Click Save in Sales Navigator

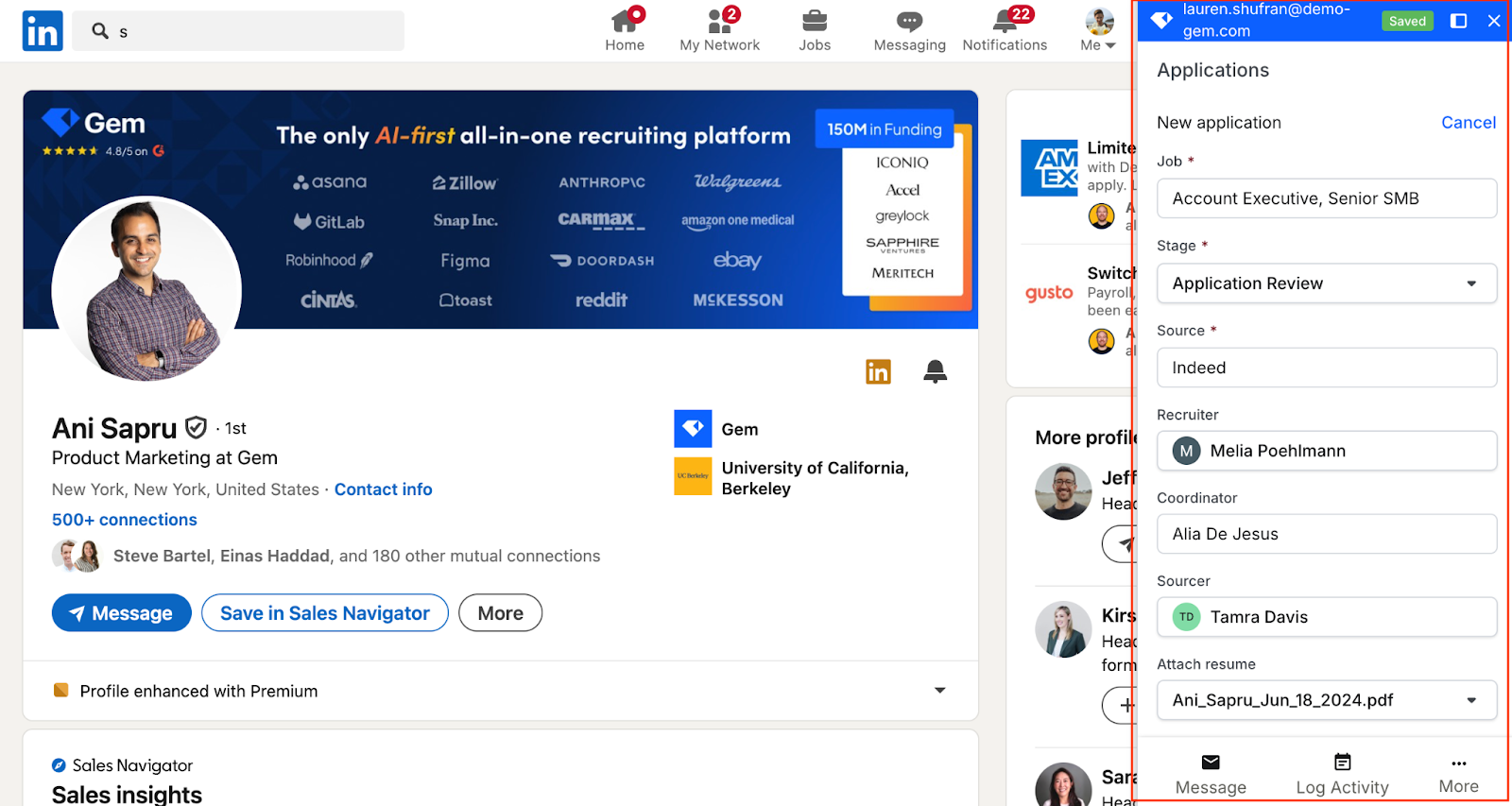325,613
